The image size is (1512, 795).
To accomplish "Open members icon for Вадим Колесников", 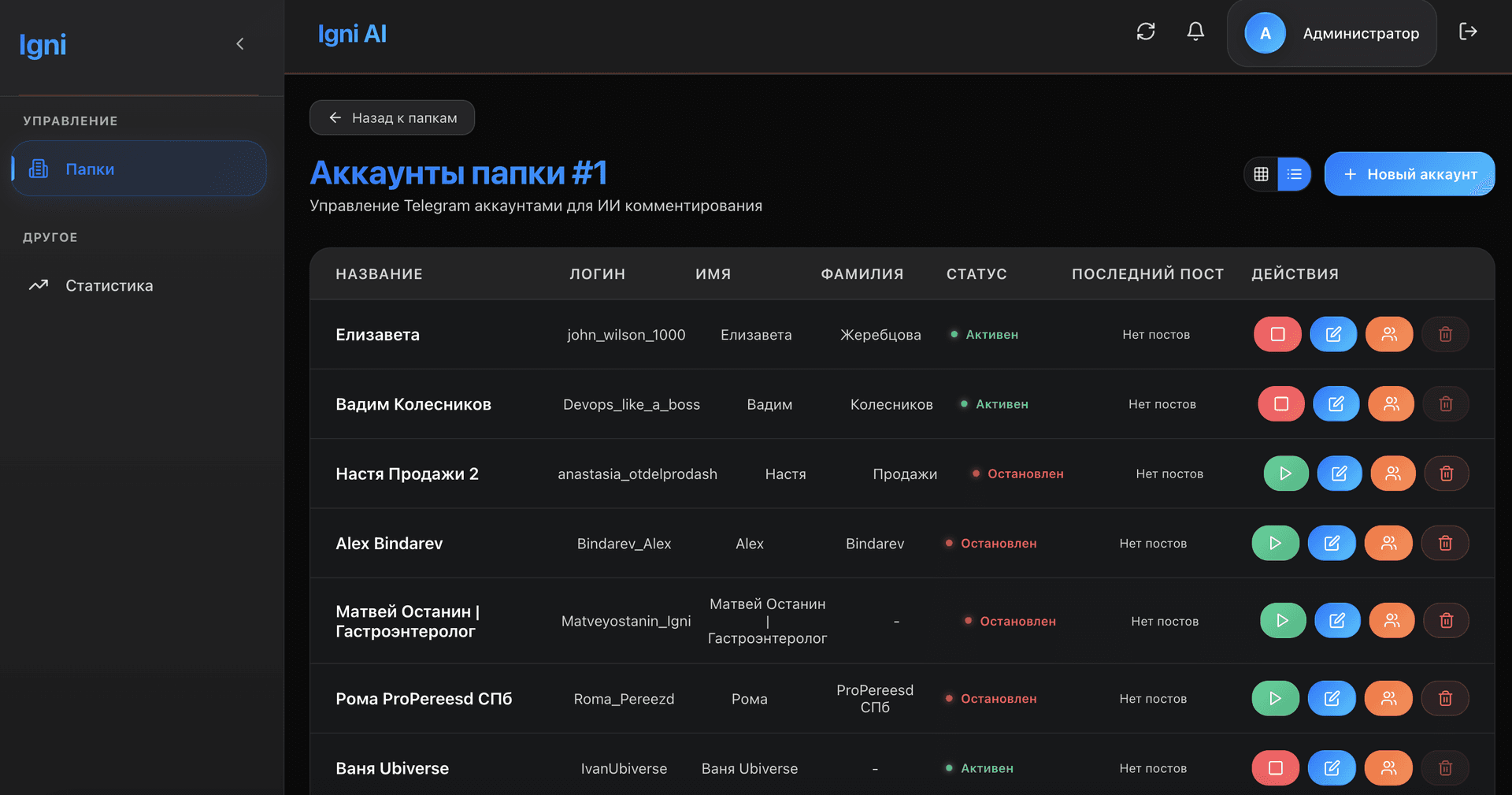I will [x=1391, y=403].
